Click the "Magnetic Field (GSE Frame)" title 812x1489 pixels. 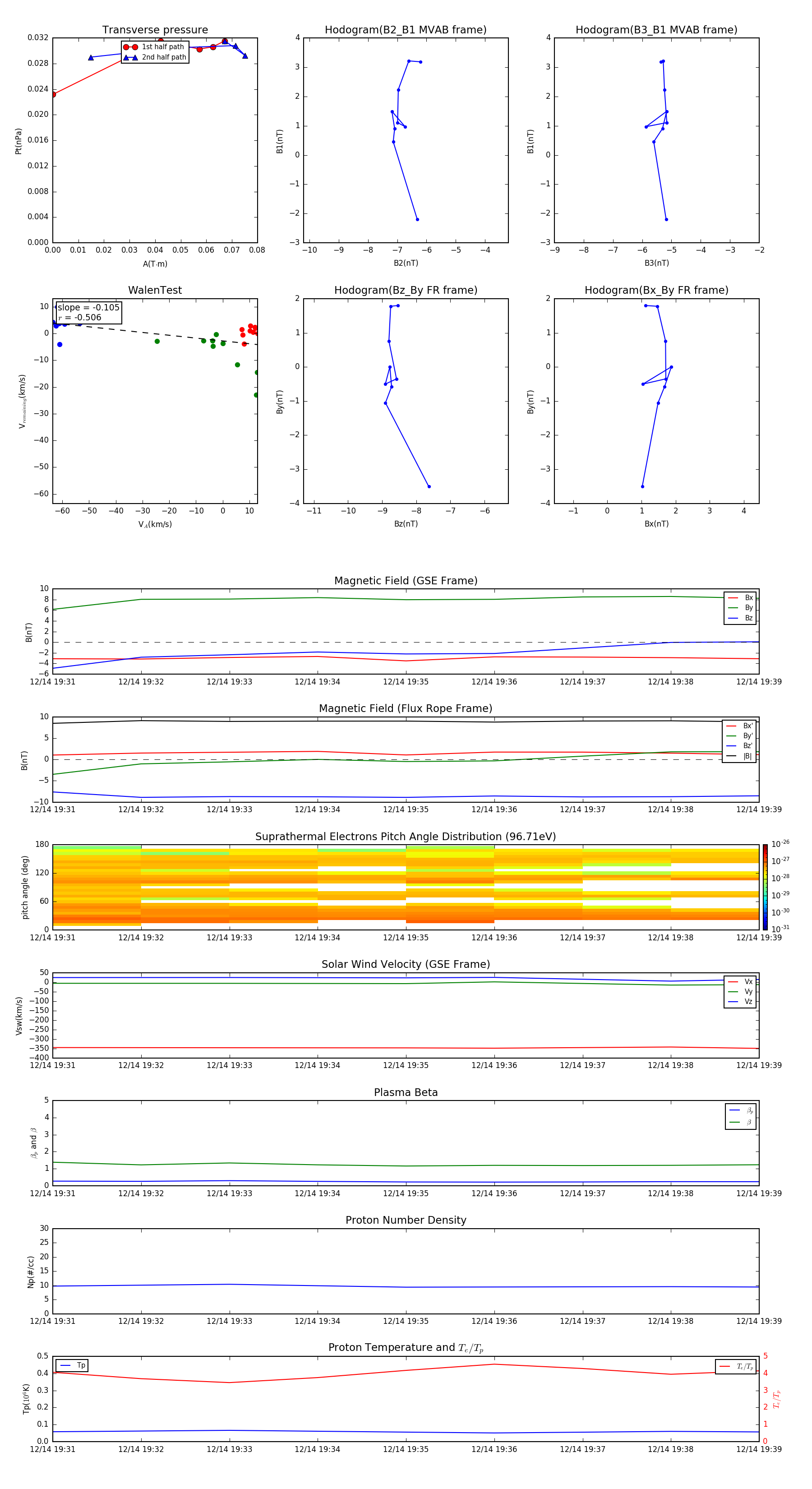(x=406, y=581)
